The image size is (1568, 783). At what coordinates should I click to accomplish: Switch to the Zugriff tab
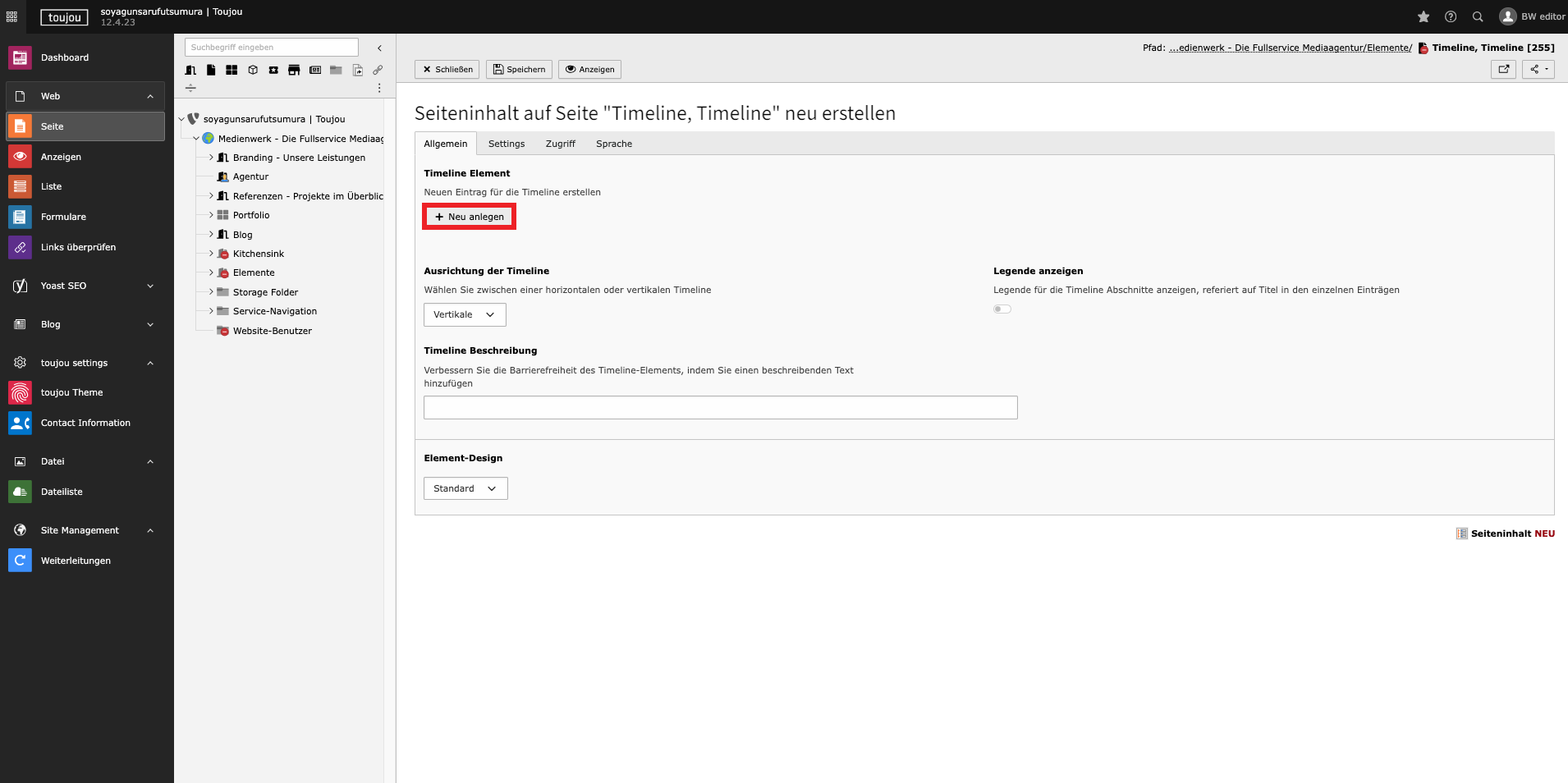560,144
